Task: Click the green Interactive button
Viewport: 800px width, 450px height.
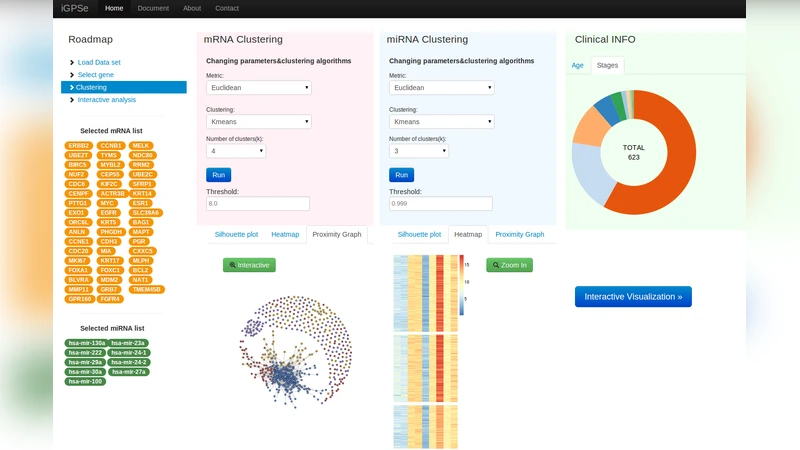Action: coord(249,265)
